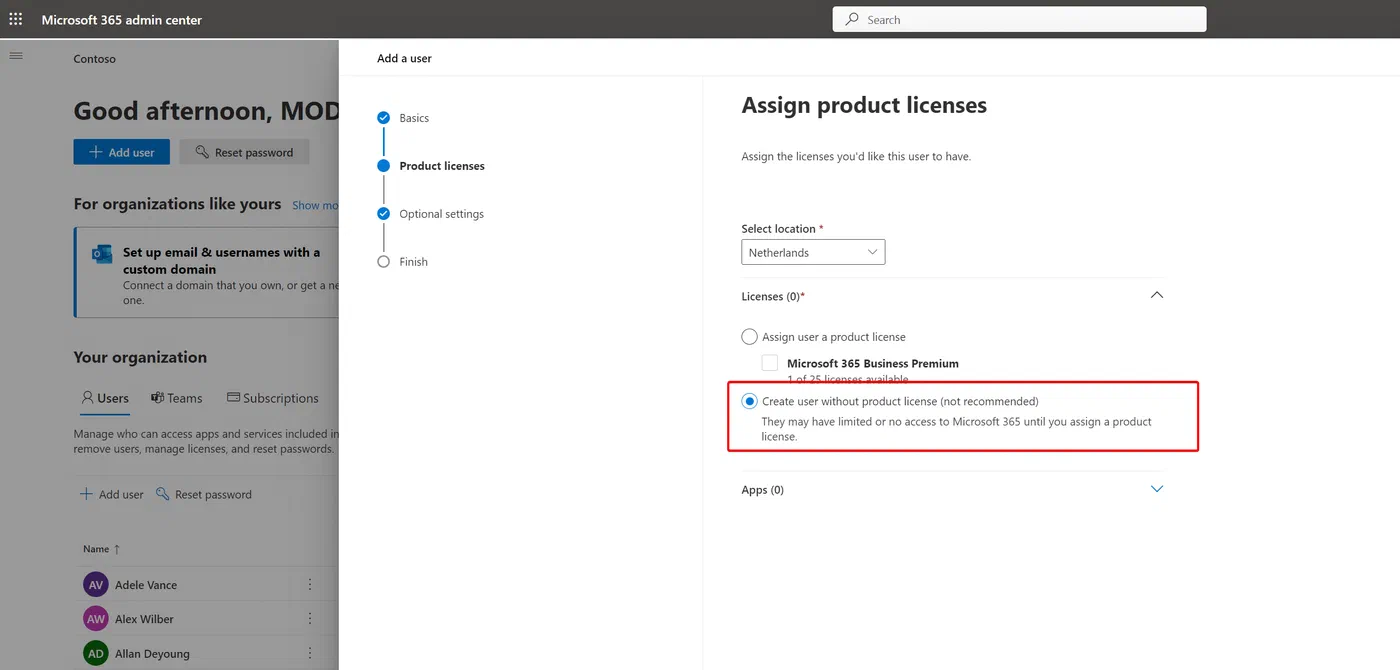Open more options for Adele Vance

point(310,585)
